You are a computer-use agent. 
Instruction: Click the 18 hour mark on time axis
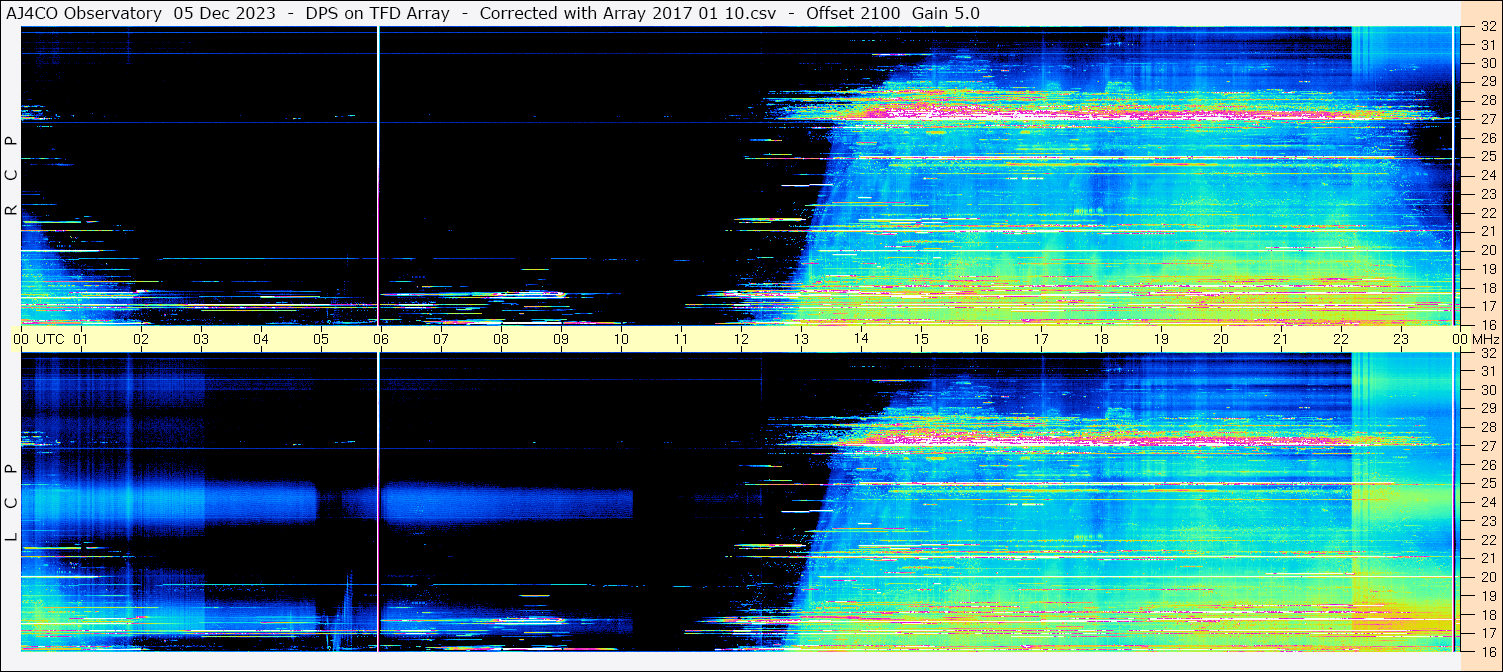point(1101,339)
